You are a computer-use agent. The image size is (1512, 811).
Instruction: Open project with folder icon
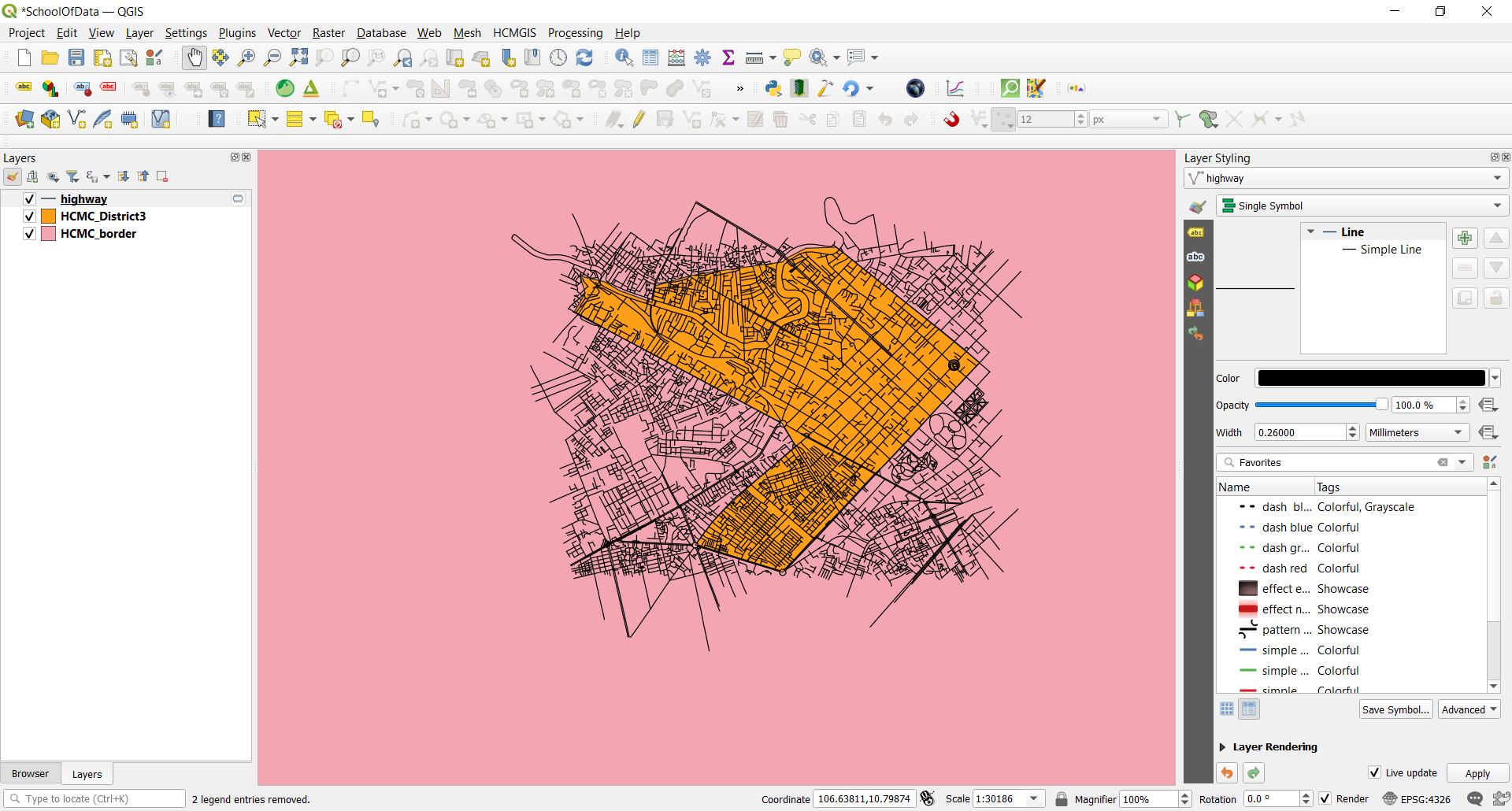pyautogui.click(x=50, y=57)
